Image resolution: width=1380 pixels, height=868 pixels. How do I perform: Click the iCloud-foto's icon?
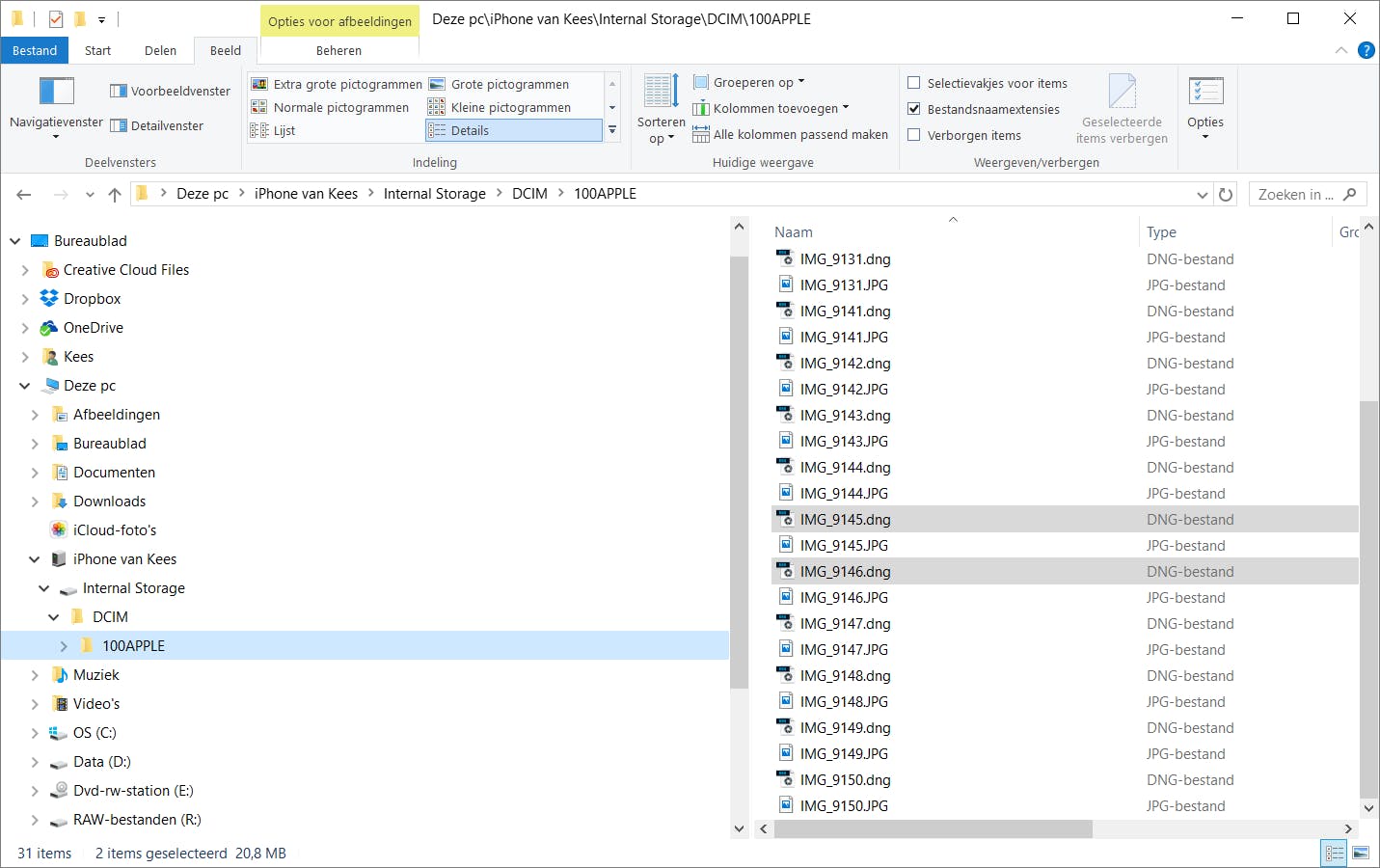[59, 530]
